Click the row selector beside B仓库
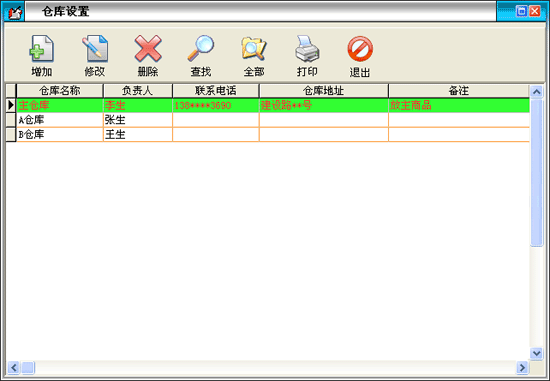This screenshot has height=381, width=550. (x=11, y=134)
